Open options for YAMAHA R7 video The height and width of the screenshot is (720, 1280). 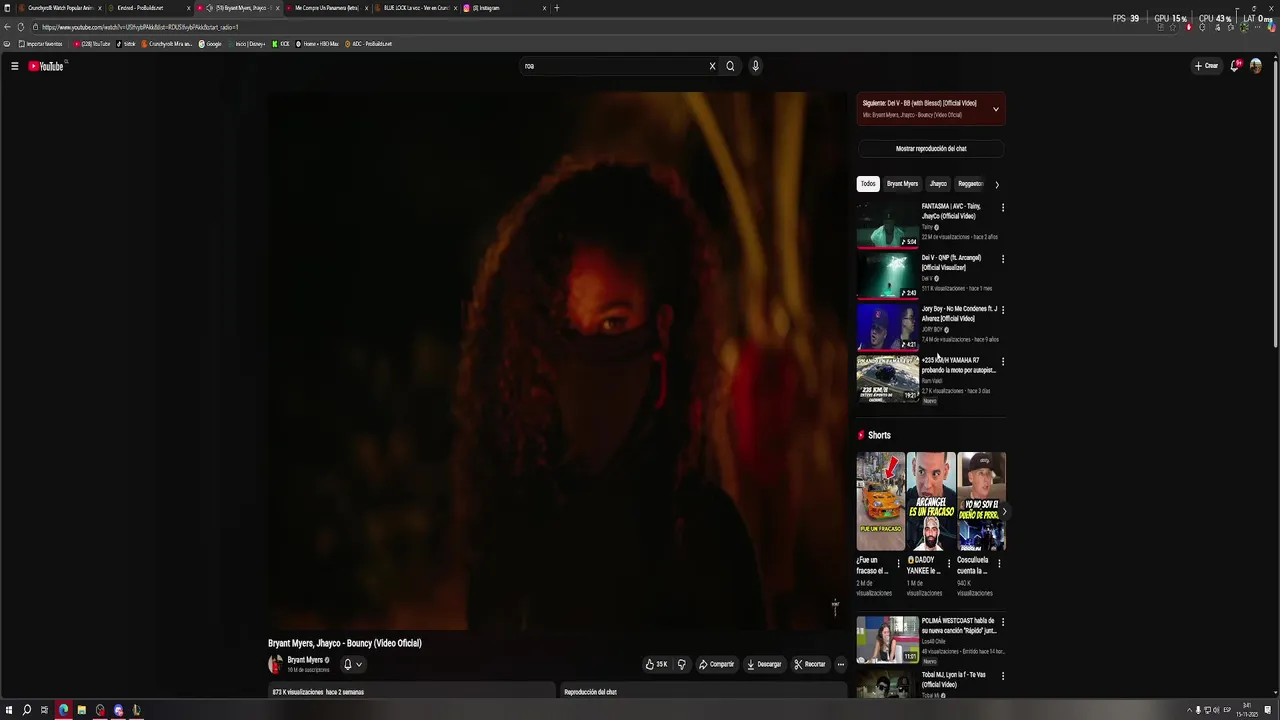[x=1003, y=361]
